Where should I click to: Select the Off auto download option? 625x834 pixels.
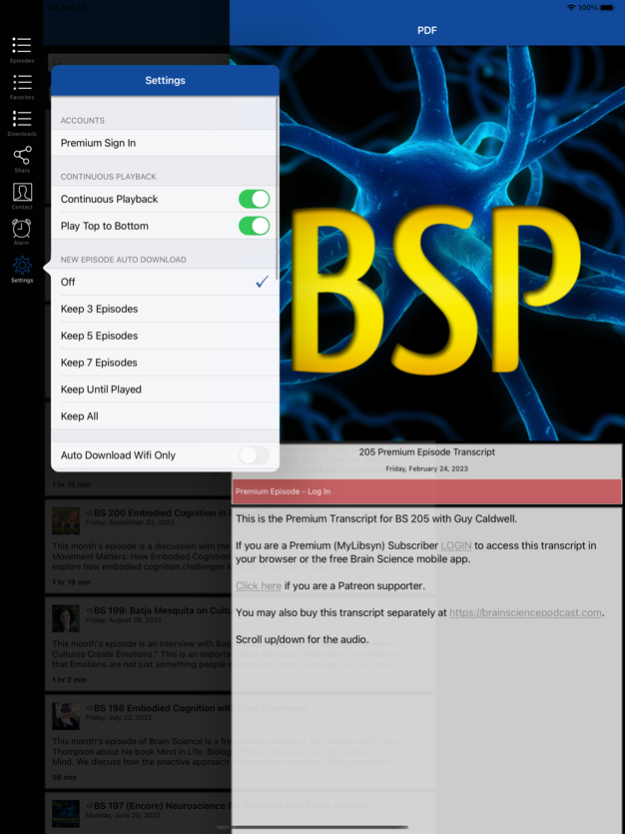coord(165,282)
